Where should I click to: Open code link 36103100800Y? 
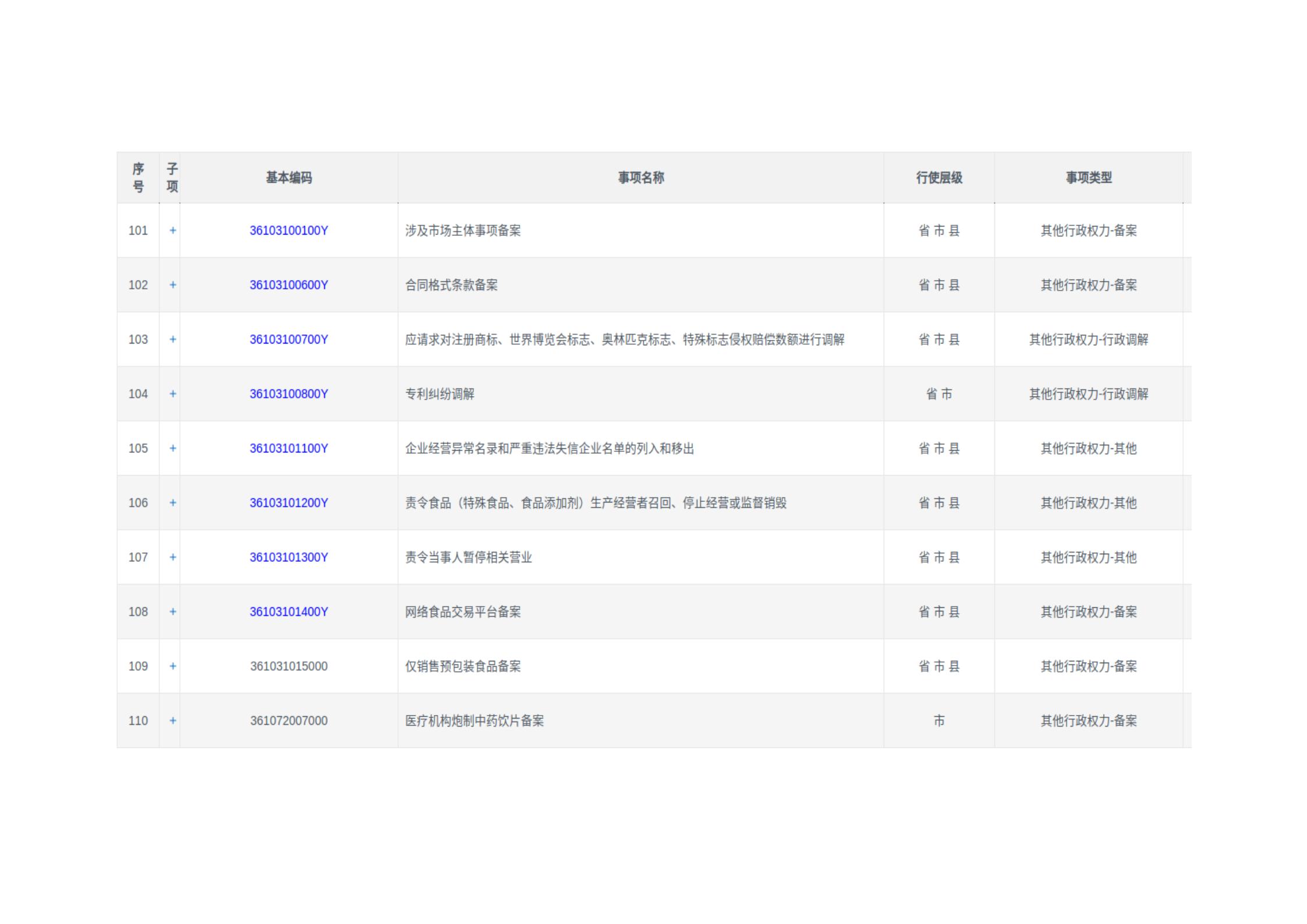(x=289, y=394)
